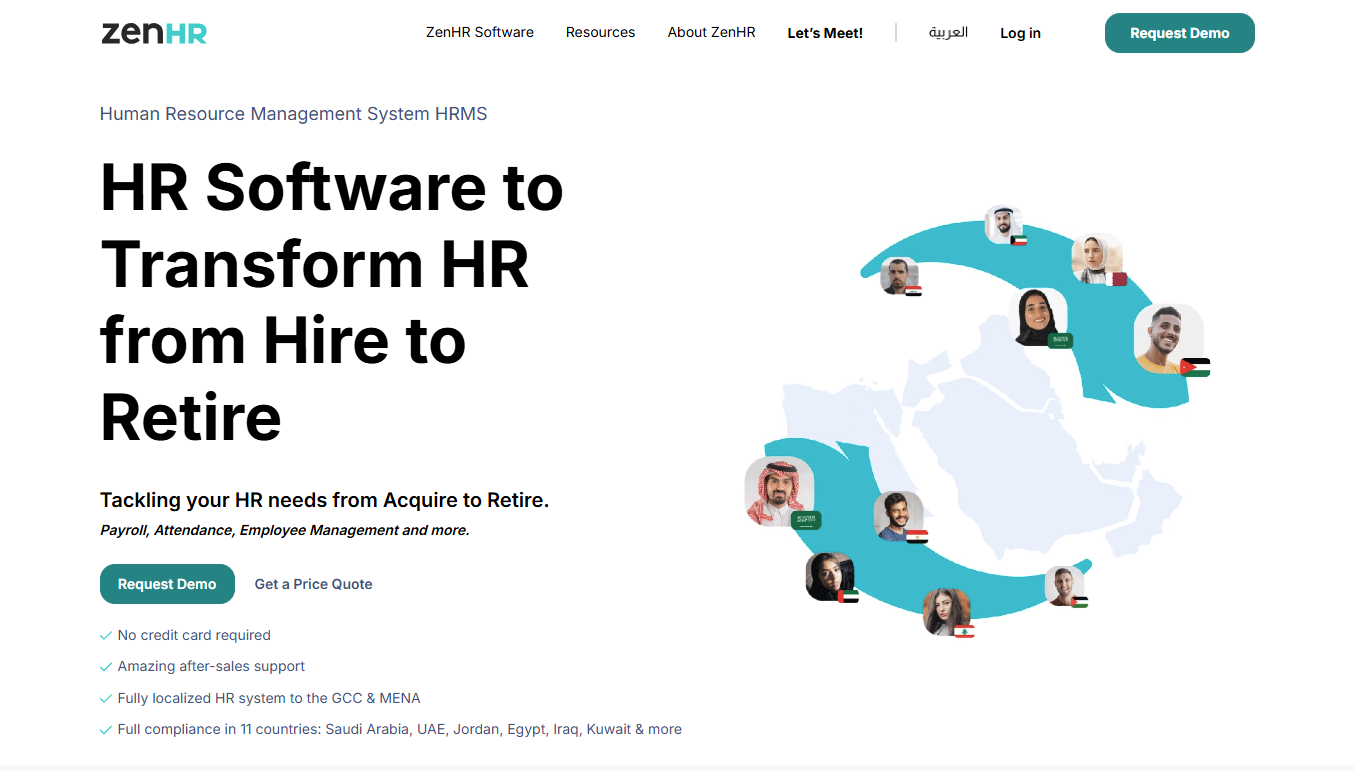Select avatar of man wearing red-checkered headscarf

coord(777,489)
